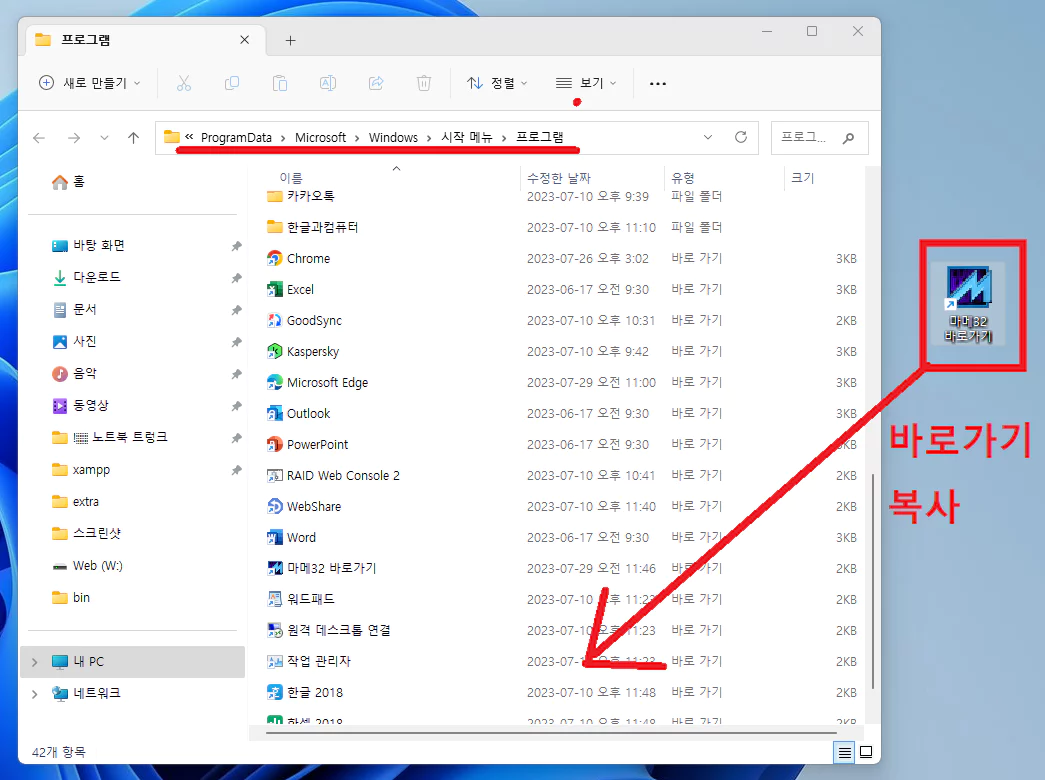Navigate to 시작 메뉴 in breadcrumb
This screenshot has width=1045, height=780.
(467, 137)
